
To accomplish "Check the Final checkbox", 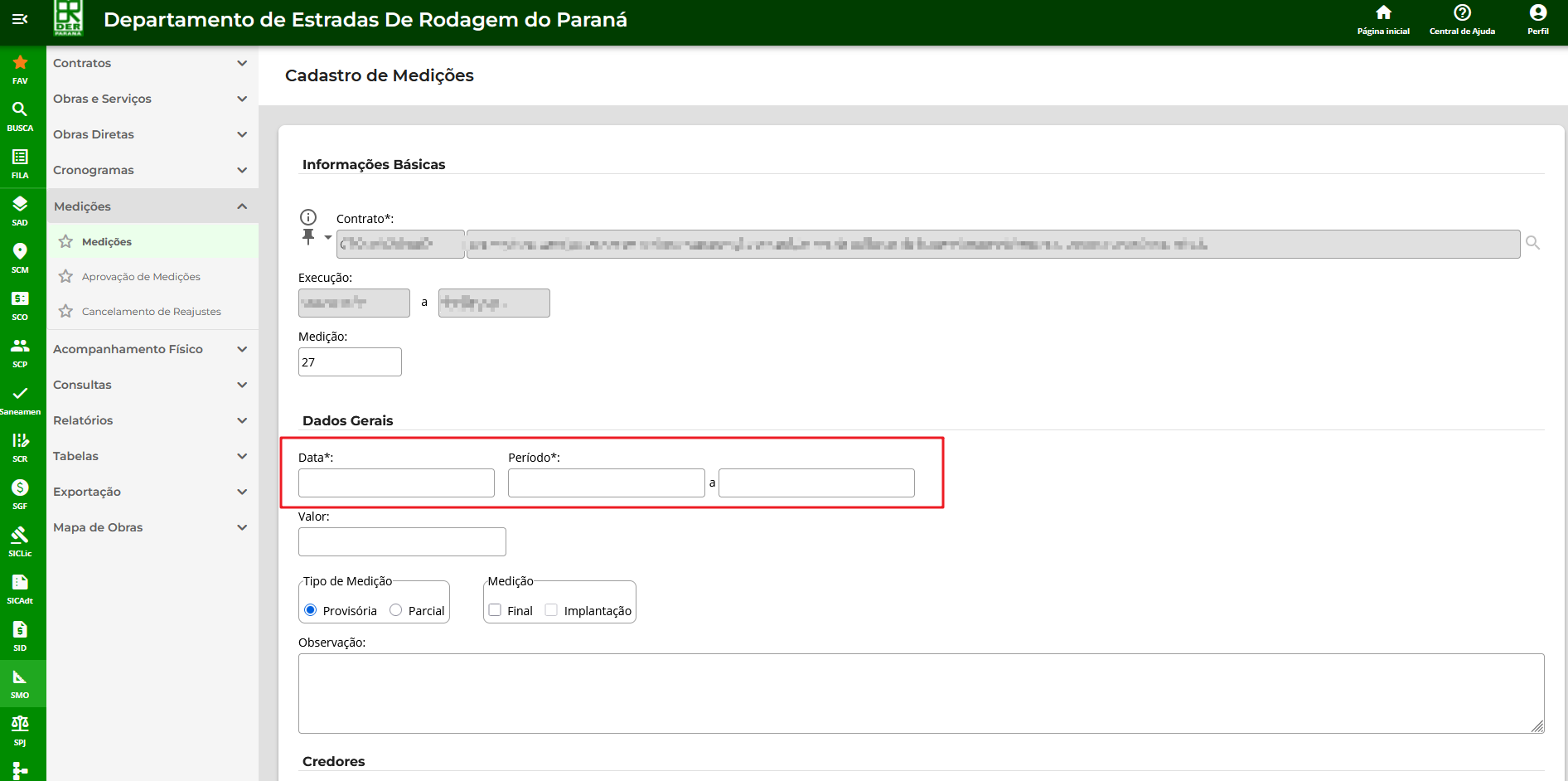I will click(x=496, y=610).
